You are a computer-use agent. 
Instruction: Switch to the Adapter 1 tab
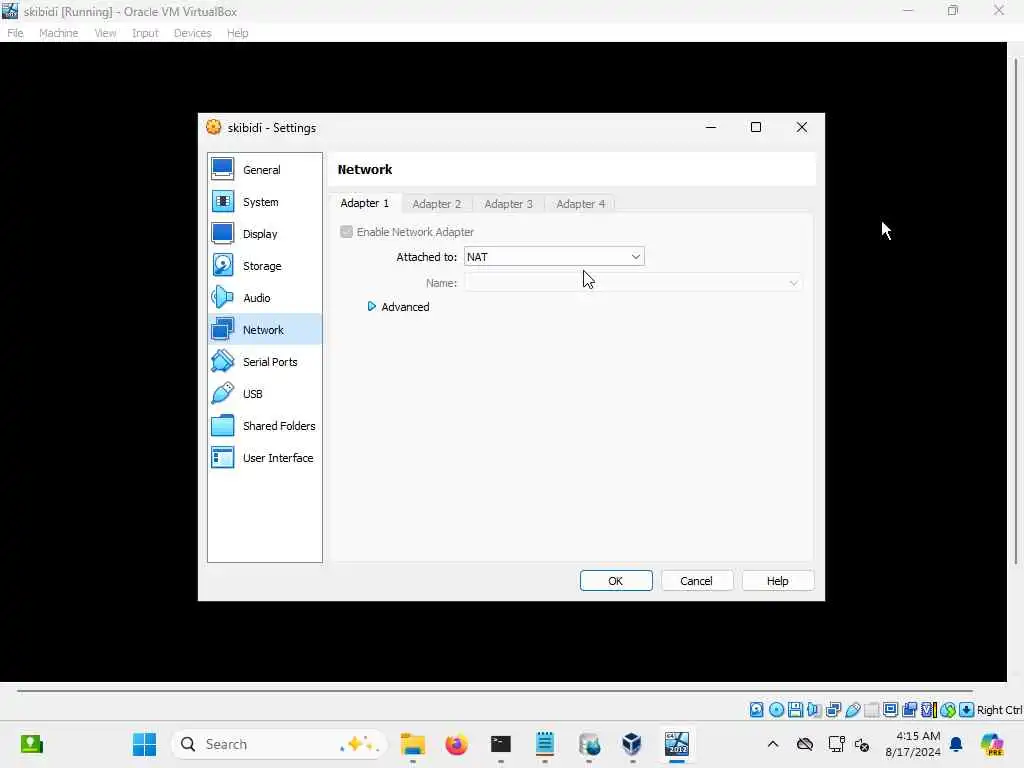[x=364, y=203]
